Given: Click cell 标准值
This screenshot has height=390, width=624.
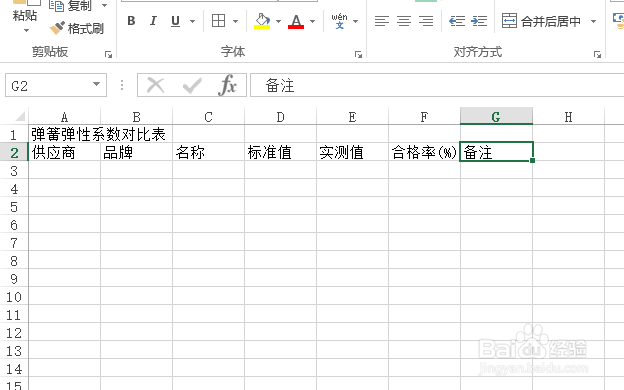Looking at the screenshot, I should [x=281, y=152].
